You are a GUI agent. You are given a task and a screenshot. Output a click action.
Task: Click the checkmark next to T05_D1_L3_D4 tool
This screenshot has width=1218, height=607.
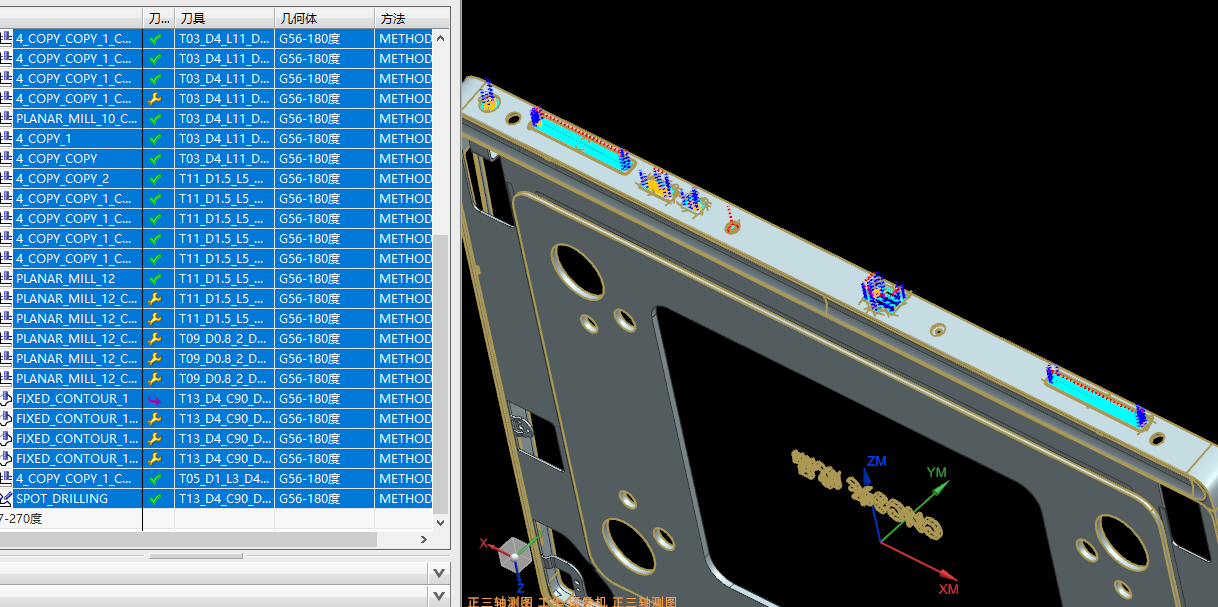point(155,478)
